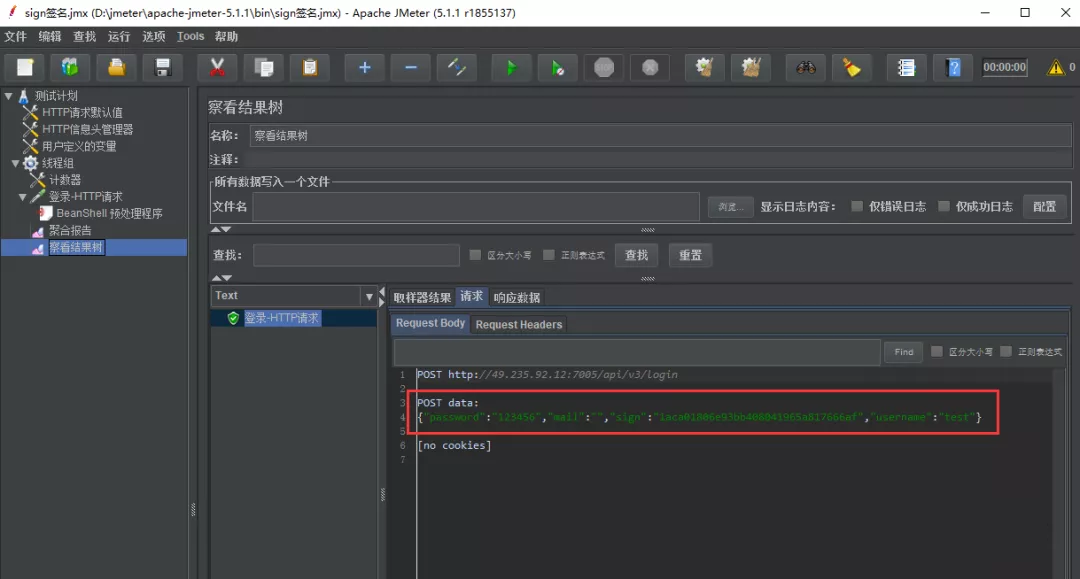Click the New test plan icon

point(25,67)
